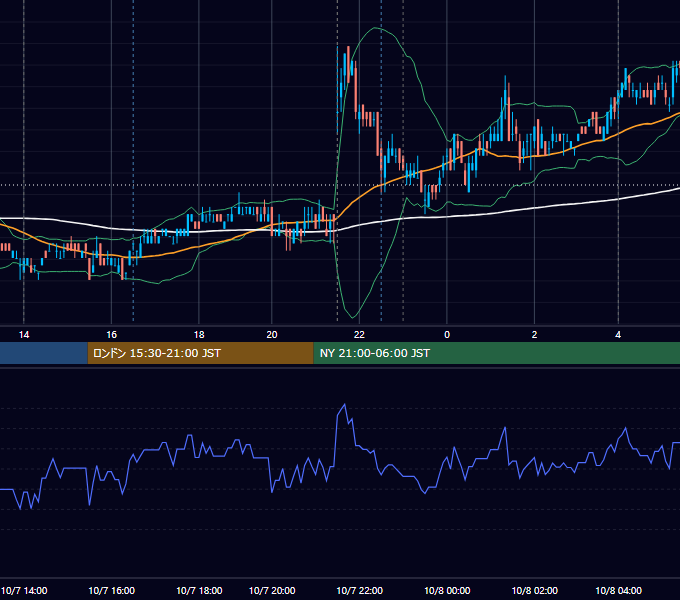Click the 10/8 02:00 timestamp label
This screenshot has width=680, height=600.
[535, 590]
